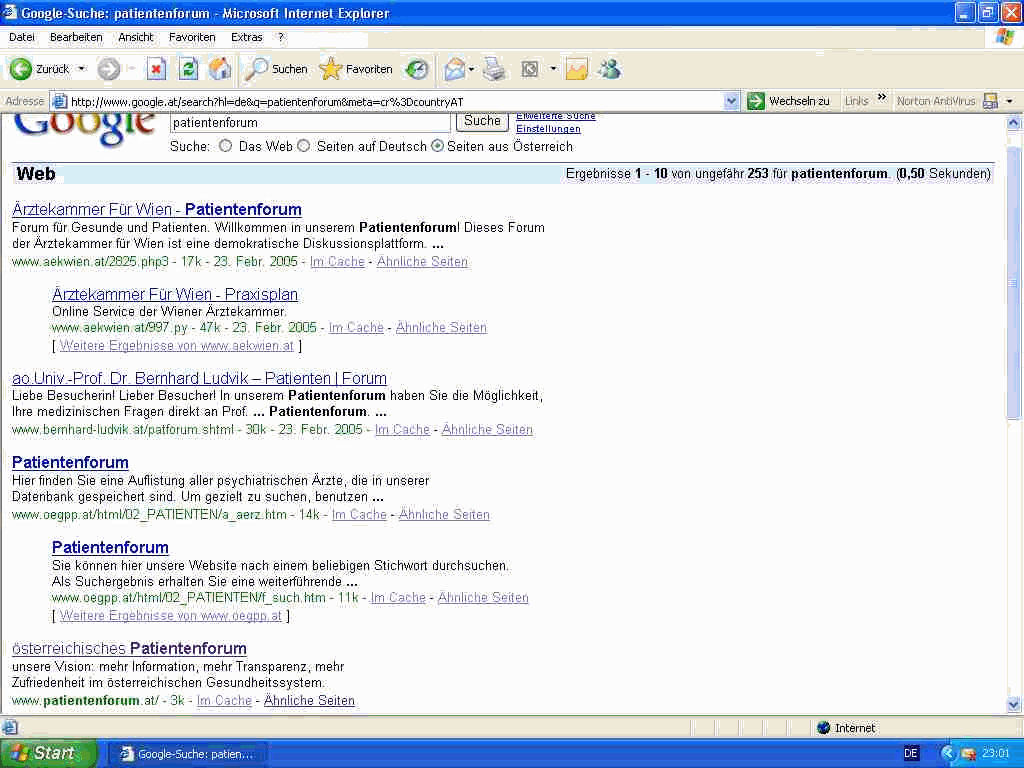Select the Seiten aus Österreich radio button
The width and height of the screenshot is (1024, 768).
438,146
